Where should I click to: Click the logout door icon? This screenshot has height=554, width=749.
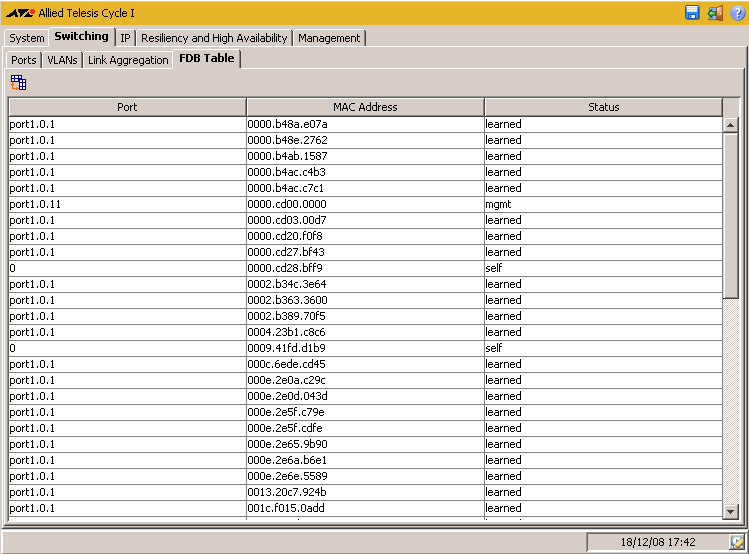click(x=714, y=13)
